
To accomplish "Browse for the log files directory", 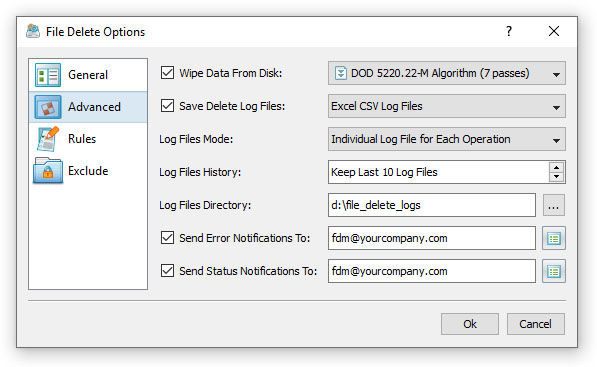I will pyautogui.click(x=554, y=205).
